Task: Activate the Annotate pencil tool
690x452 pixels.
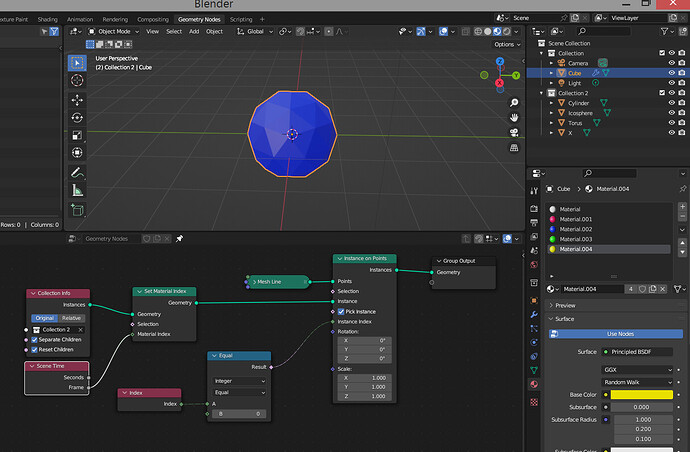Action: pos(77,172)
